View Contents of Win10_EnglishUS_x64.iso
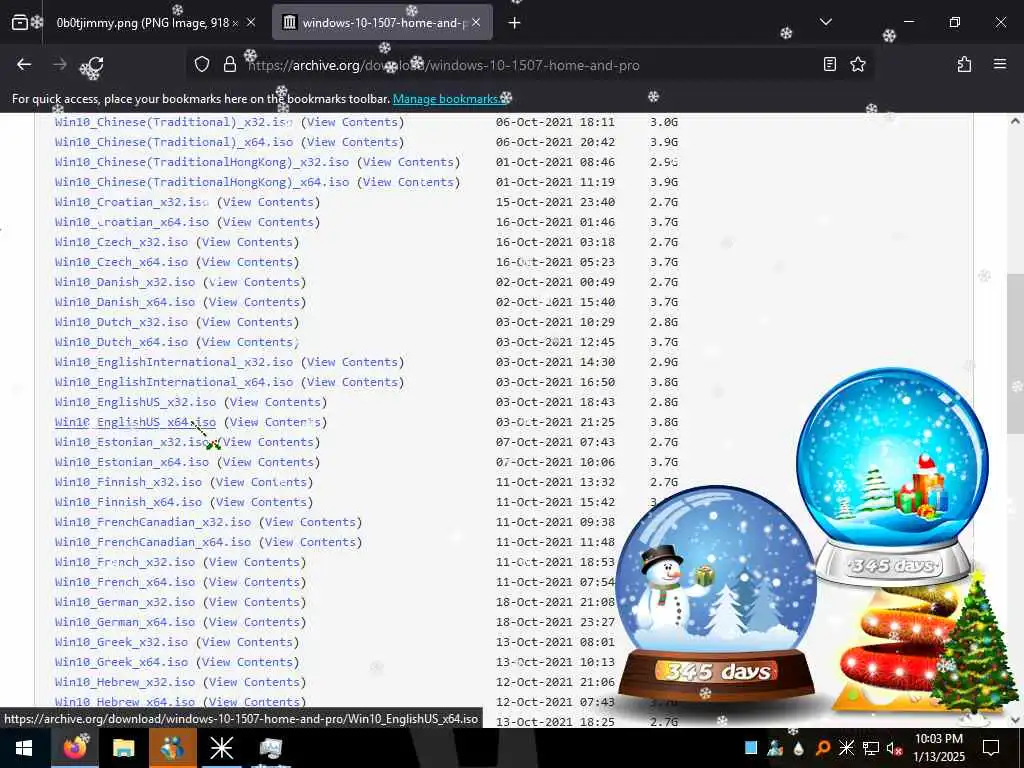 (275, 422)
